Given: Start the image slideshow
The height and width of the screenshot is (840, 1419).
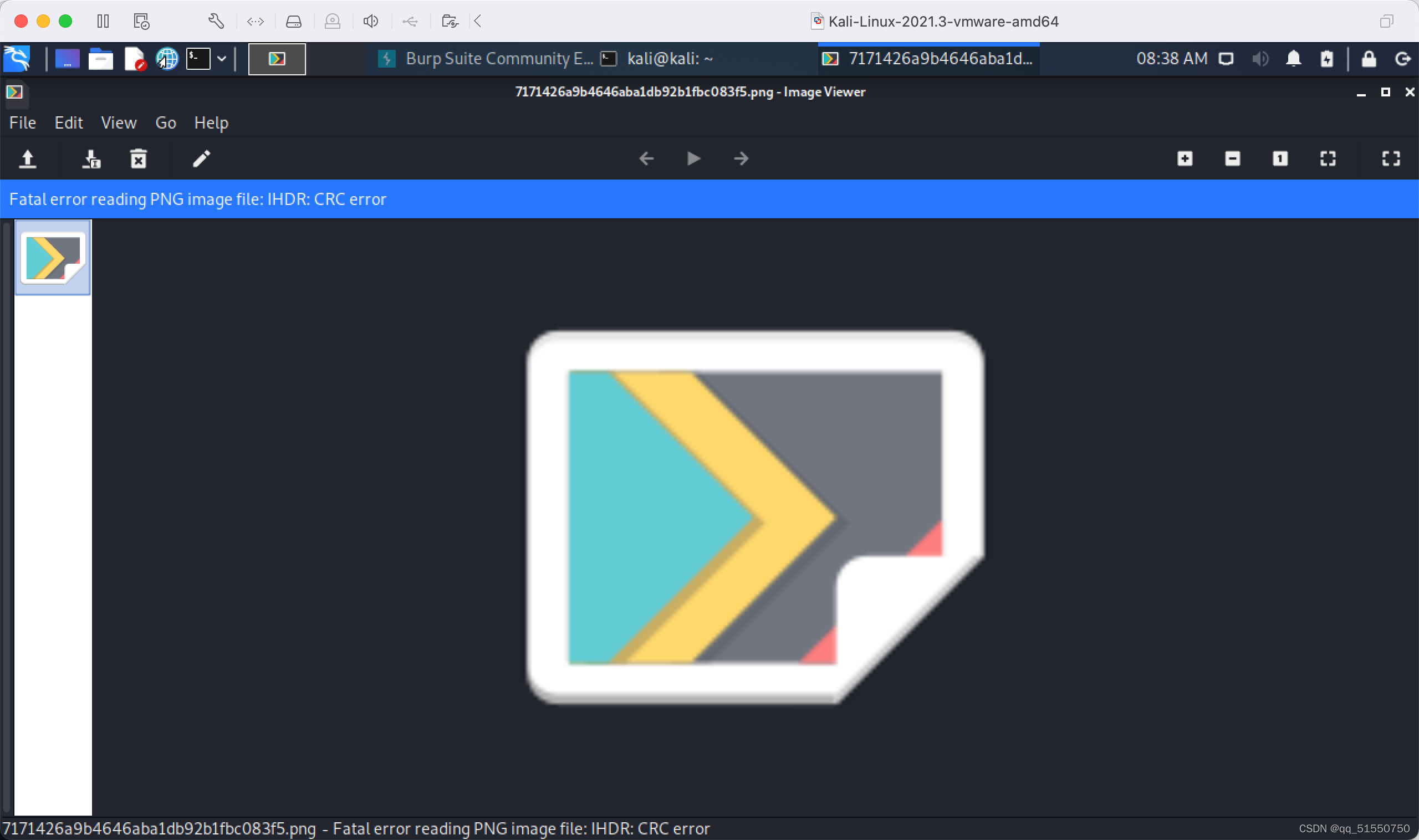Looking at the screenshot, I should (x=693, y=158).
